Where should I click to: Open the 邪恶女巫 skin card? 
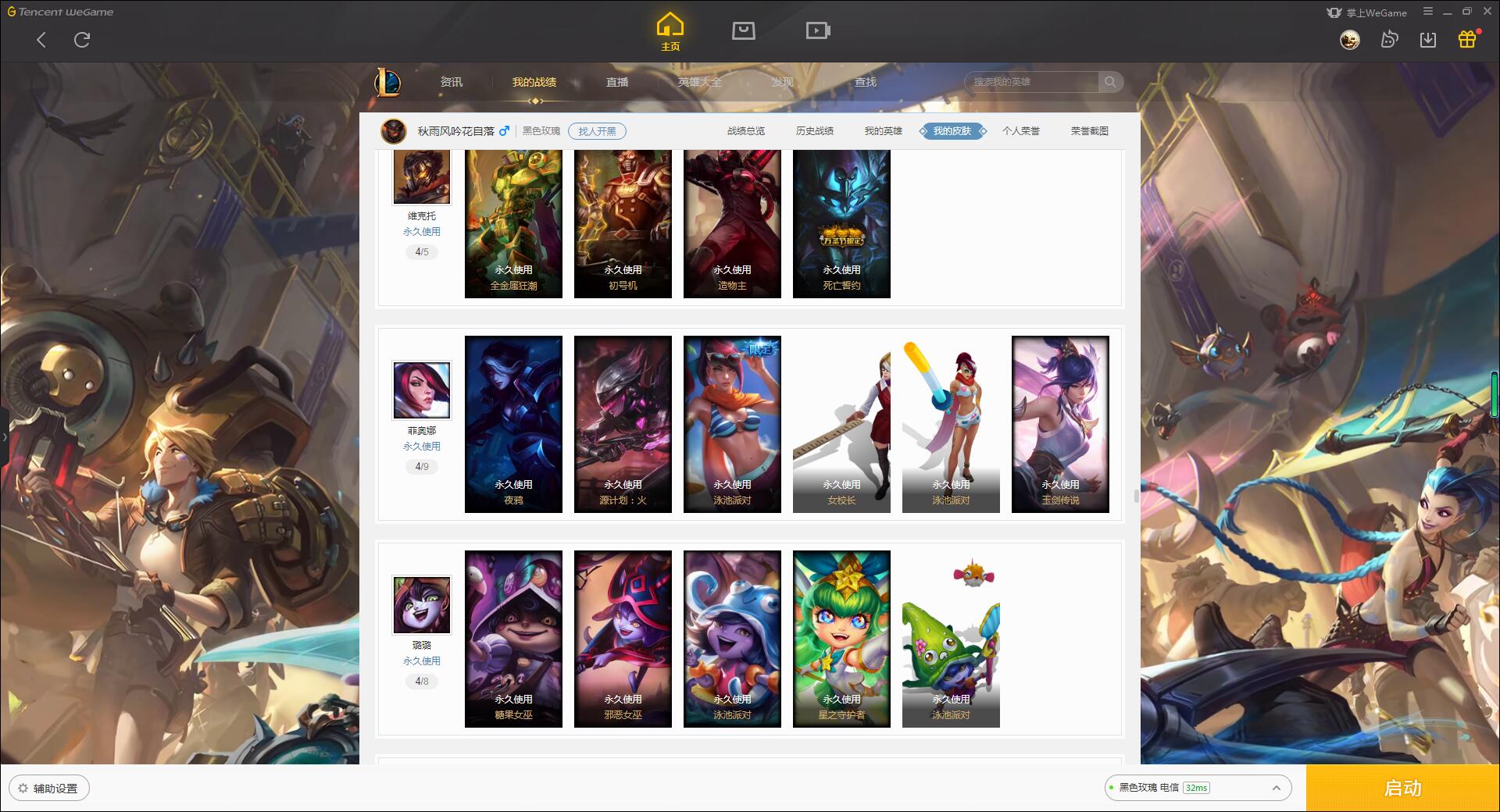coord(623,639)
